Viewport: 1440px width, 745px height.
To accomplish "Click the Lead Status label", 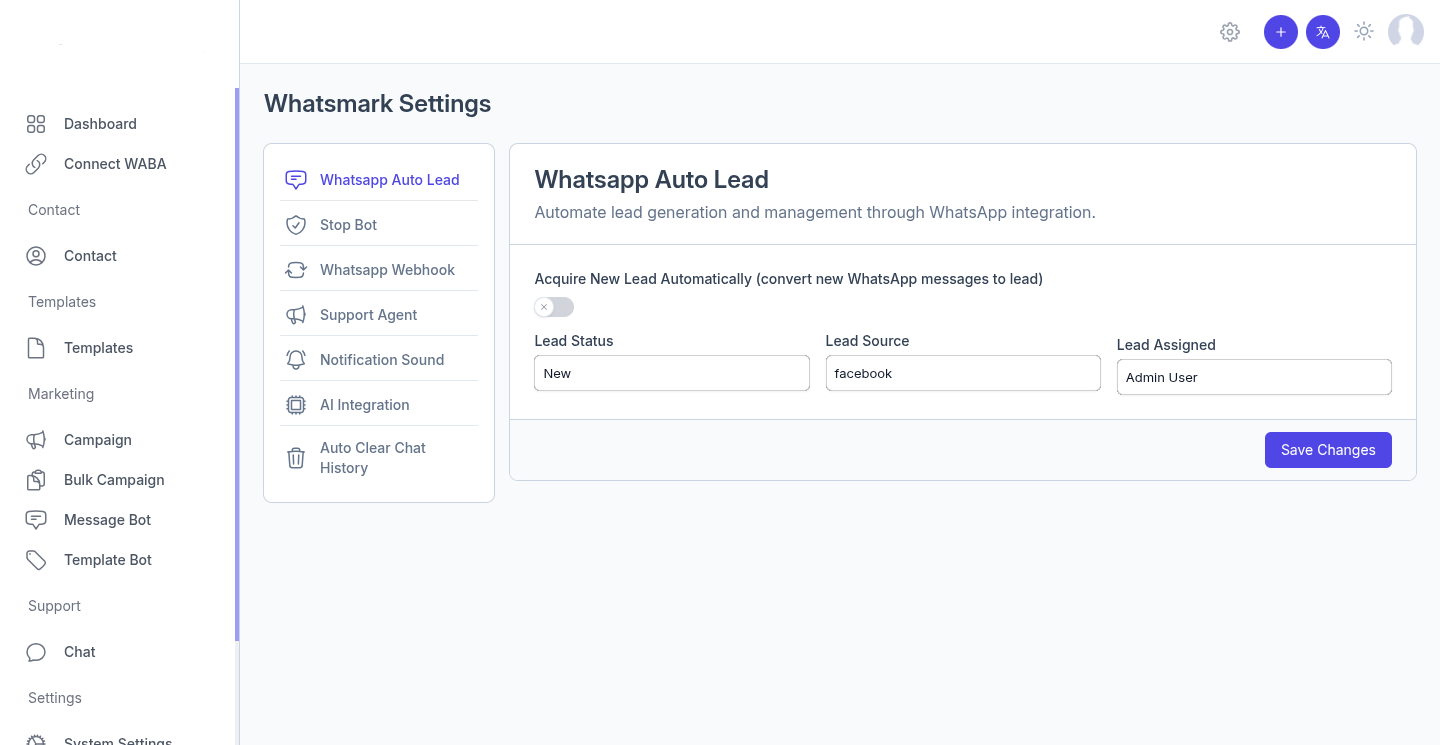I will tap(574, 341).
